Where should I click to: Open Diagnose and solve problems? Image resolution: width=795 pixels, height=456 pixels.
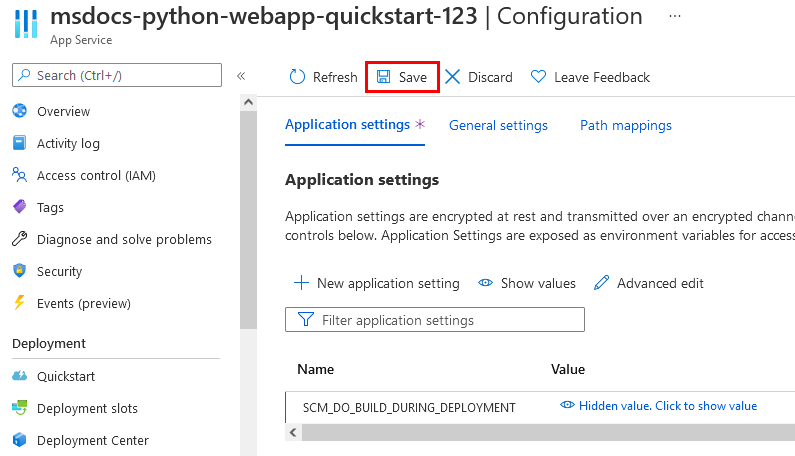pyautogui.click(x=124, y=239)
